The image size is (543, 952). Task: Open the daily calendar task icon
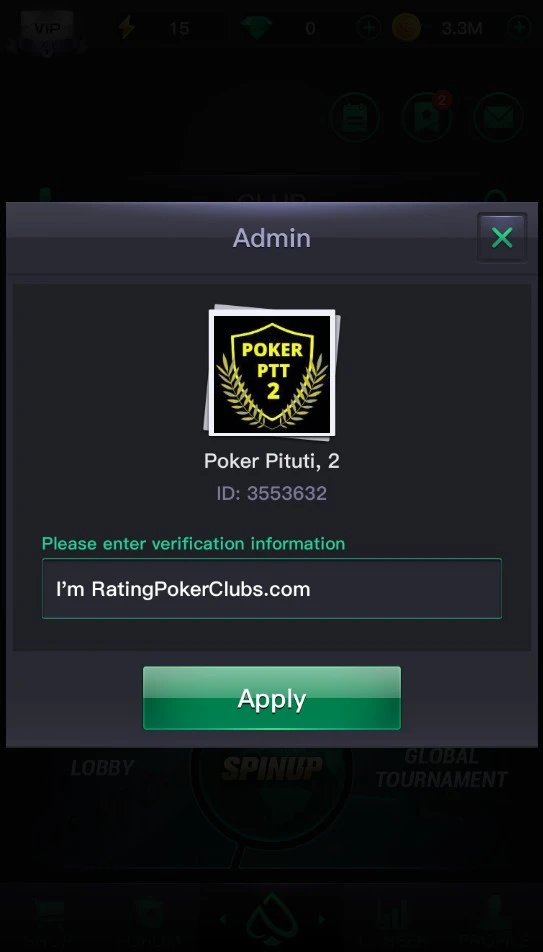click(355, 117)
